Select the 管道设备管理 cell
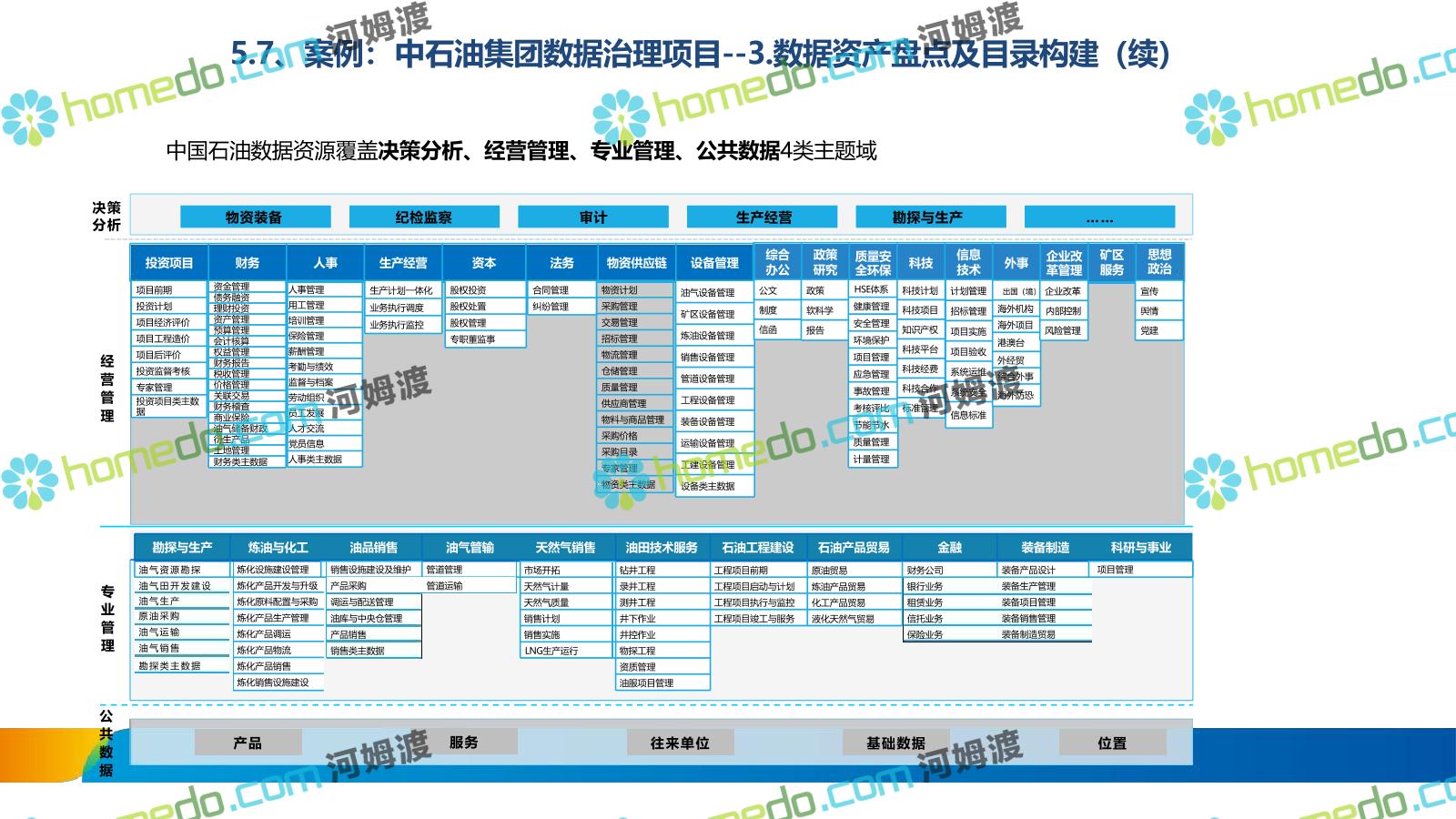1456x819 pixels. (x=715, y=379)
